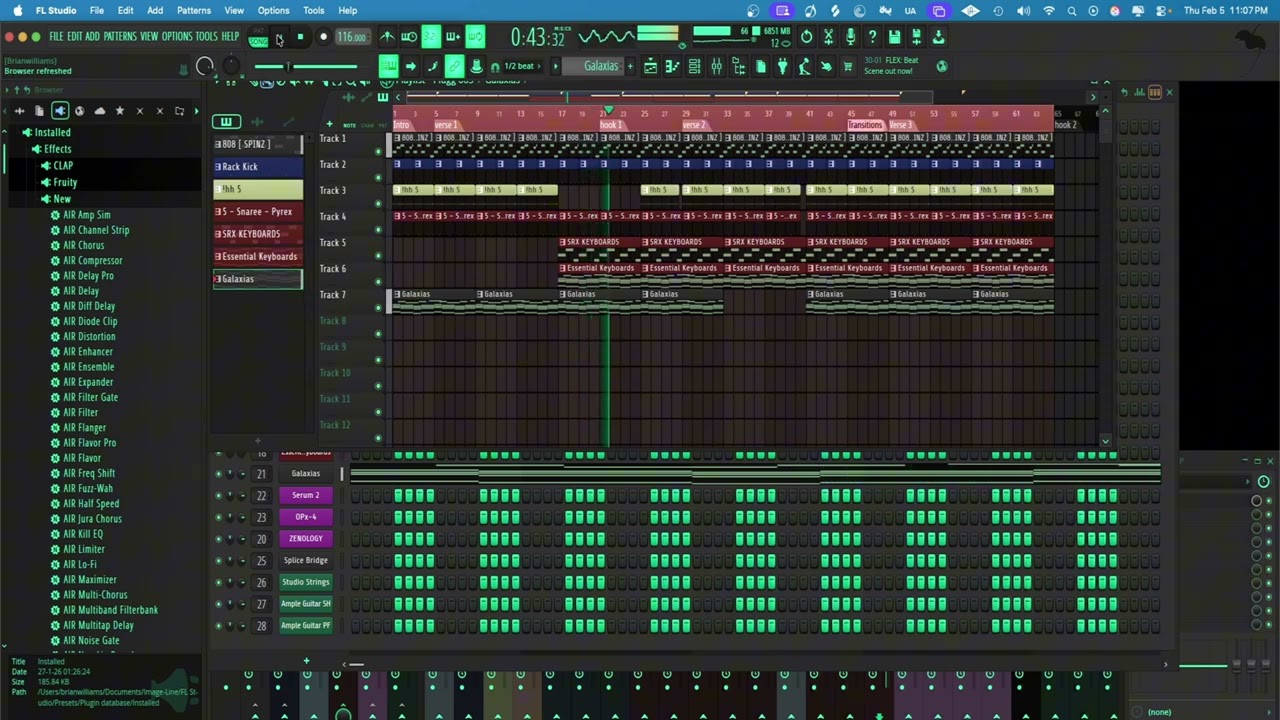Open the TOOLS menu in FL Studio
This screenshot has width=1280, height=720.
[x=206, y=37]
